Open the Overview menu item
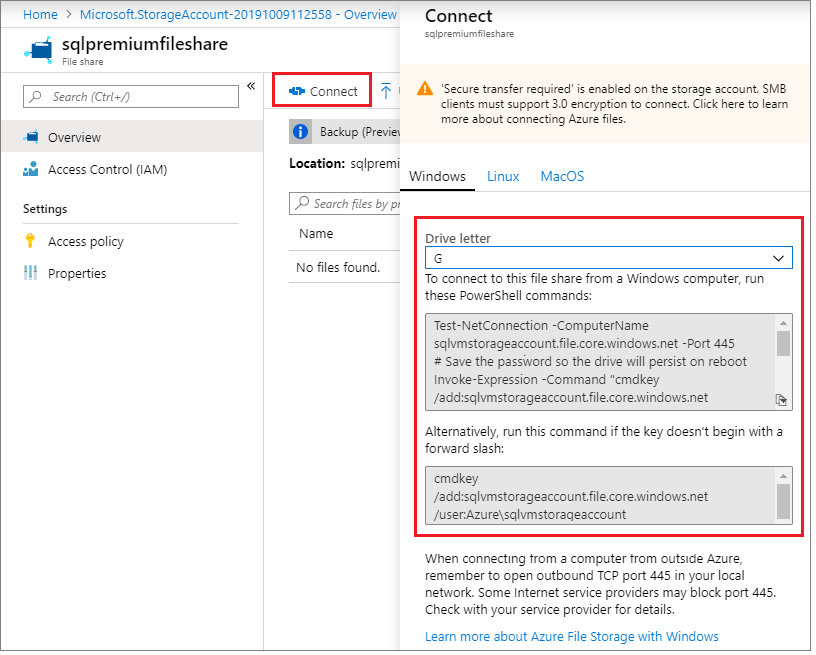Viewport: 816px width, 655px height. tap(74, 137)
